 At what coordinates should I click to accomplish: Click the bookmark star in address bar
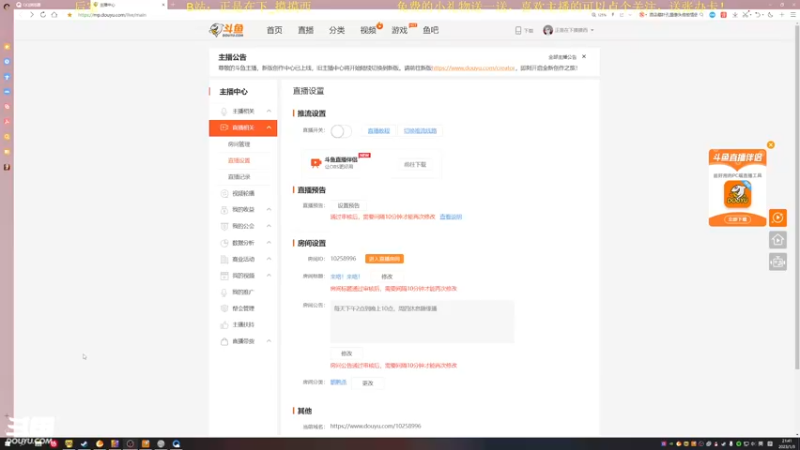click(70, 15)
